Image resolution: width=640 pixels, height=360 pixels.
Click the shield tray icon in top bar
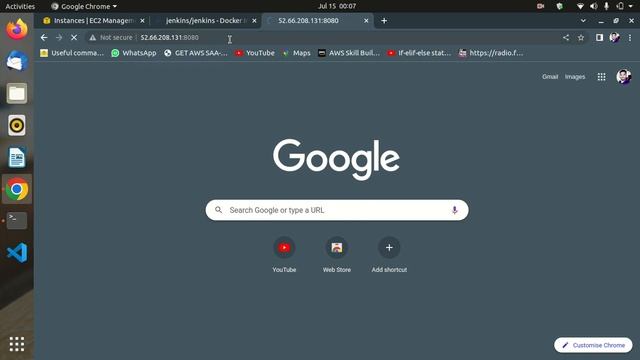[x=560, y=6]
